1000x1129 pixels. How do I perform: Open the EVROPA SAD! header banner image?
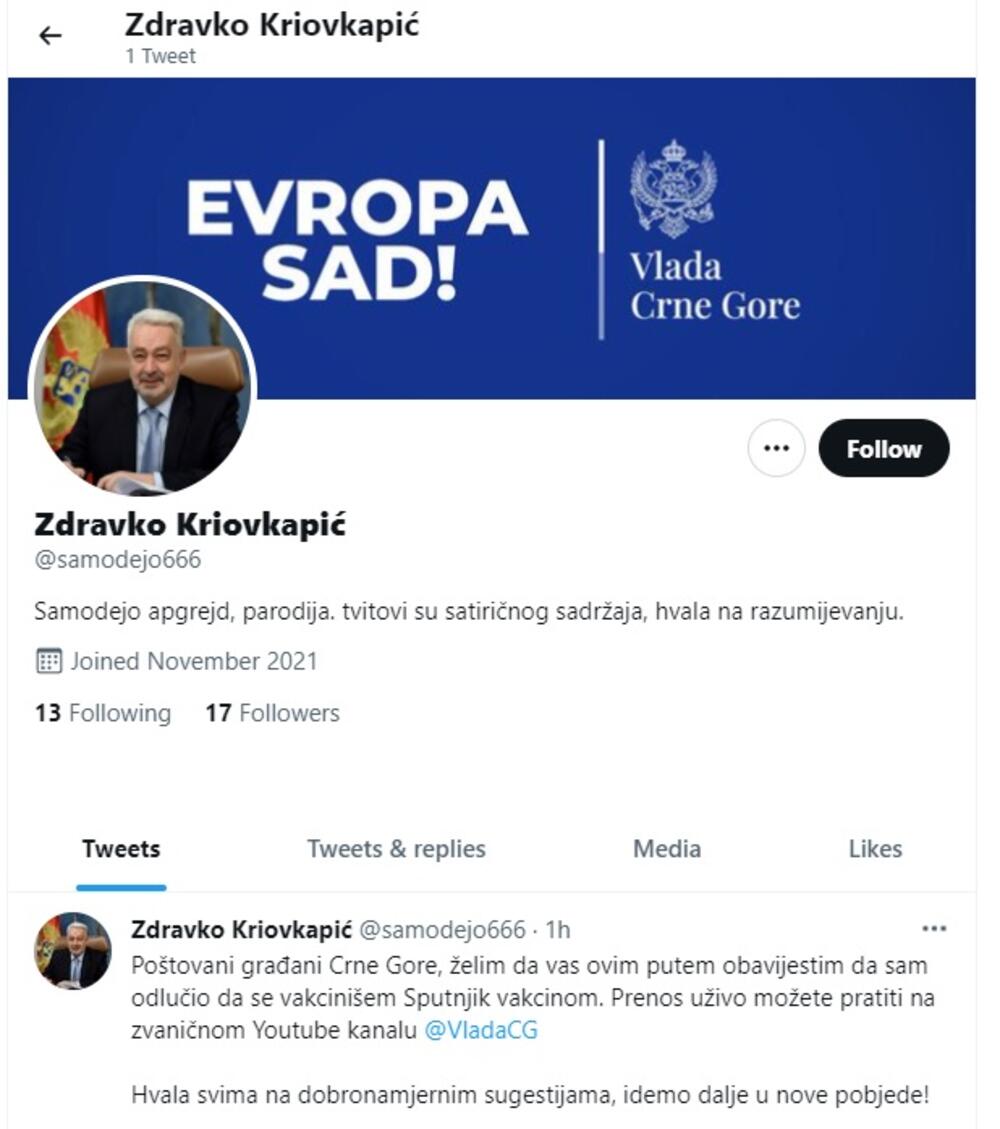coord(492,238)
